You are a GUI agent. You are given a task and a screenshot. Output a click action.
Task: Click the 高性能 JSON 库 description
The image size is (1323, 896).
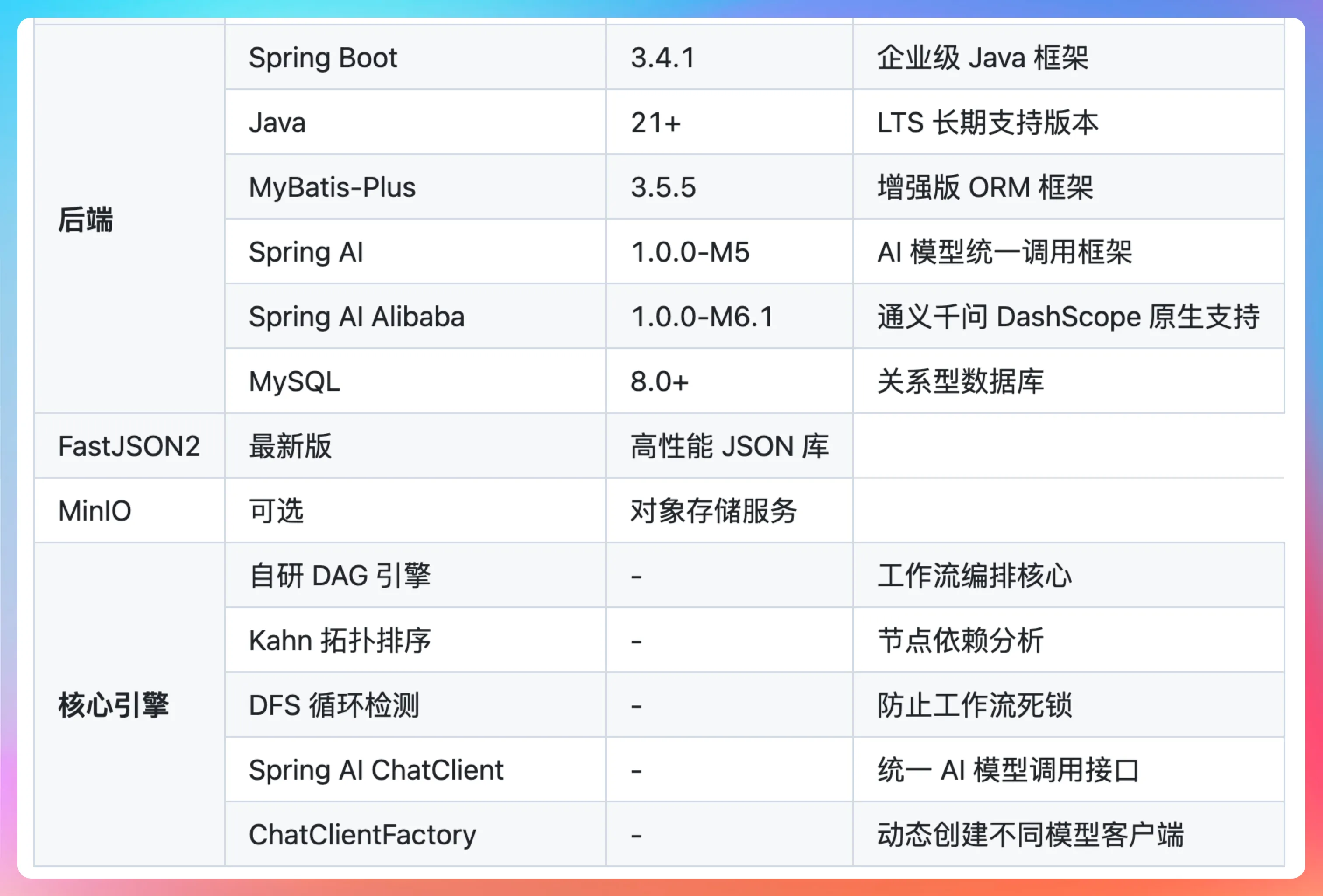coord(729,446)
